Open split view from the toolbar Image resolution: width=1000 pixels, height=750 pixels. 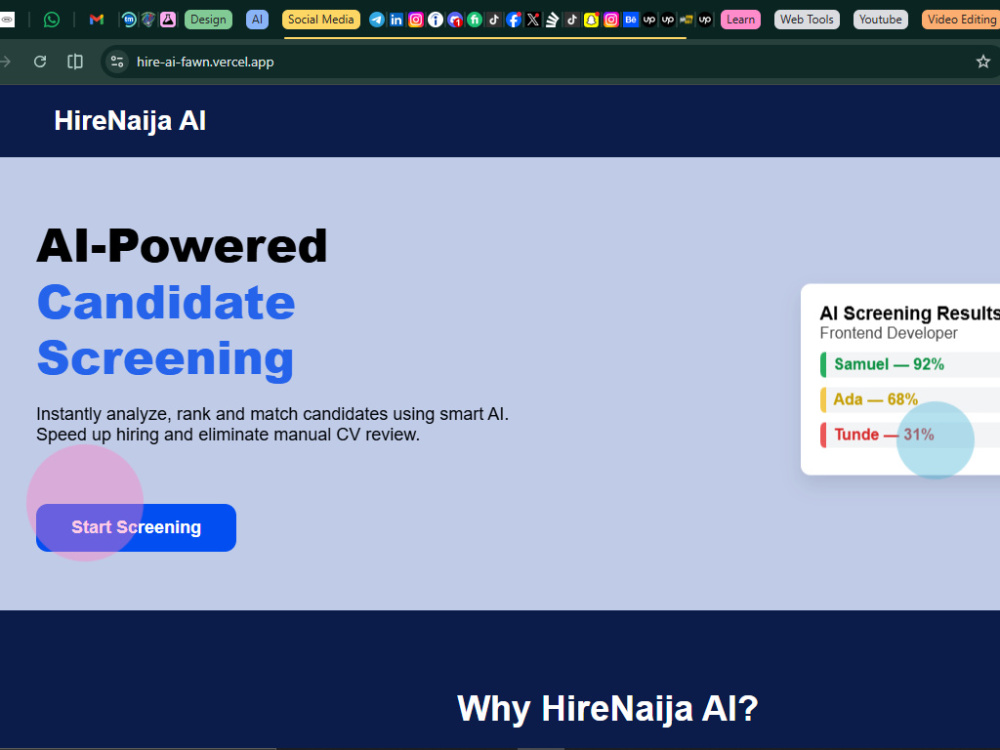(75, 62)
